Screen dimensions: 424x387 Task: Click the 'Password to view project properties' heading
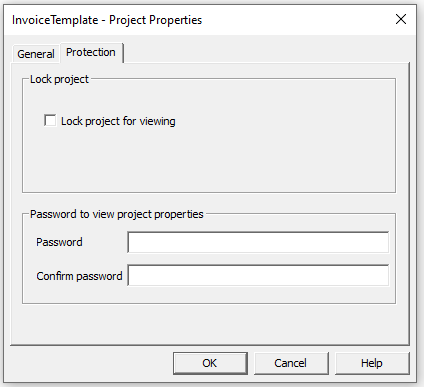[117, 214]
